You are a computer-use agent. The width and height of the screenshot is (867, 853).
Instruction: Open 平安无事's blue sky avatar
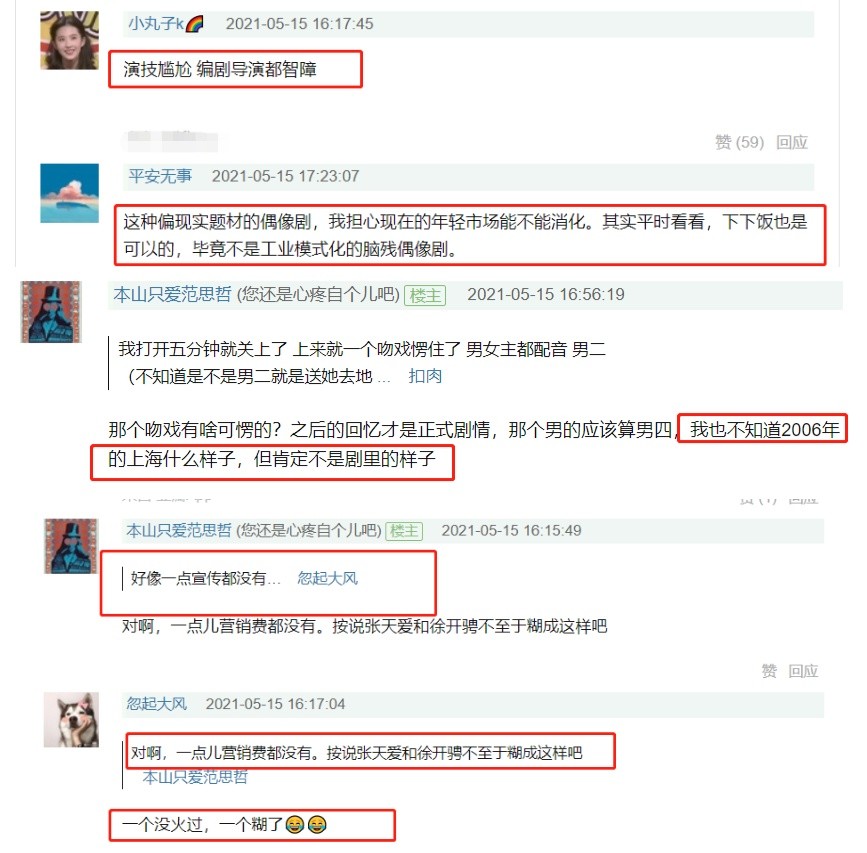tap(70, 193)
